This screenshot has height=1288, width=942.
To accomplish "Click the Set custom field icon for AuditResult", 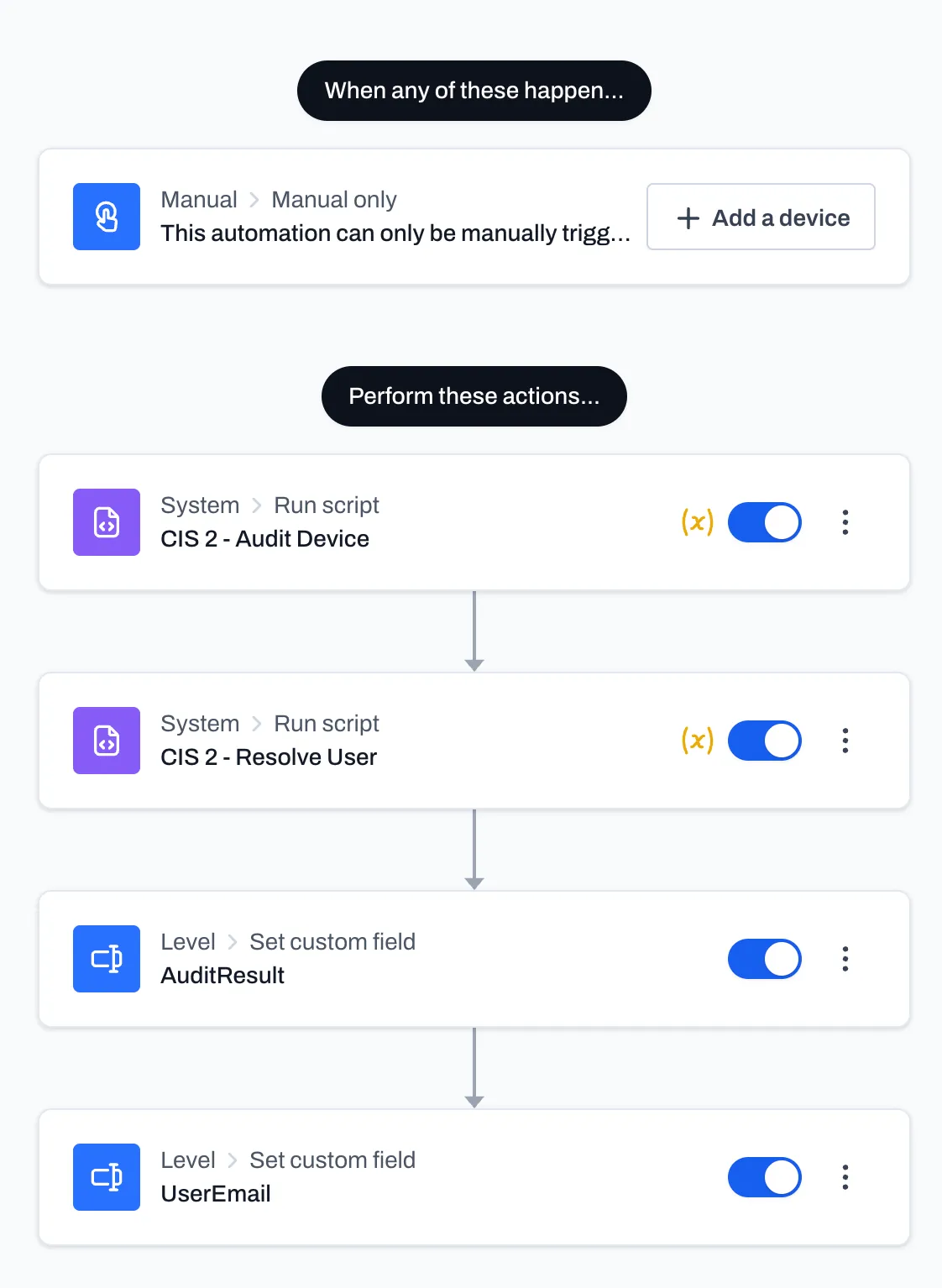I will pos(107,959).
